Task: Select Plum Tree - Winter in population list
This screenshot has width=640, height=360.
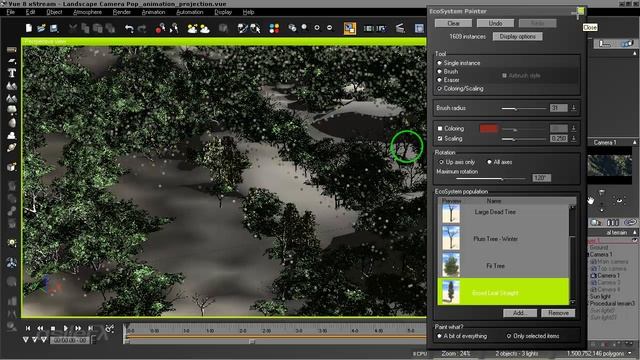Action: [x=503, y=239]
